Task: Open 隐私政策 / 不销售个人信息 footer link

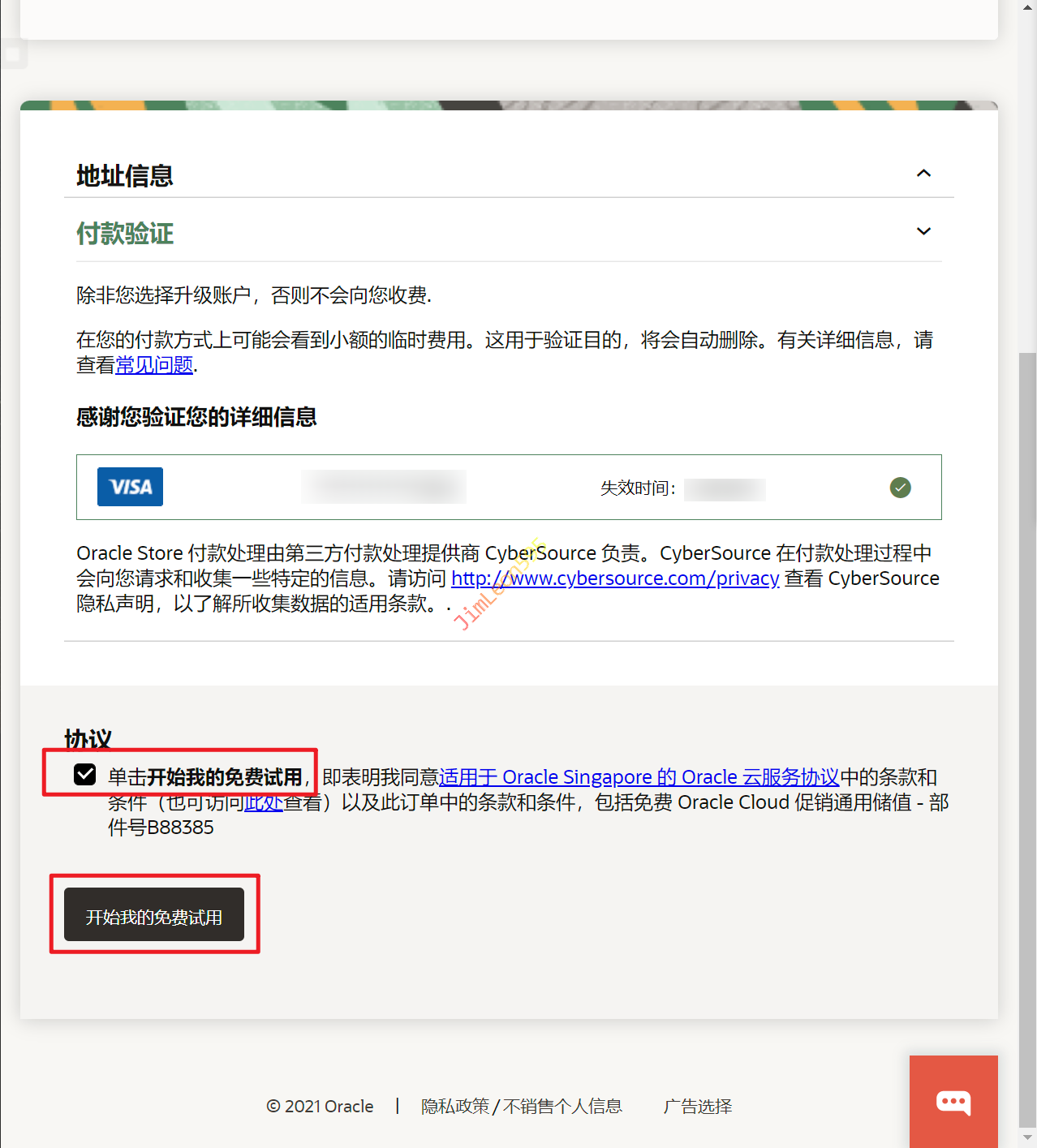Action: (521, 1107)
